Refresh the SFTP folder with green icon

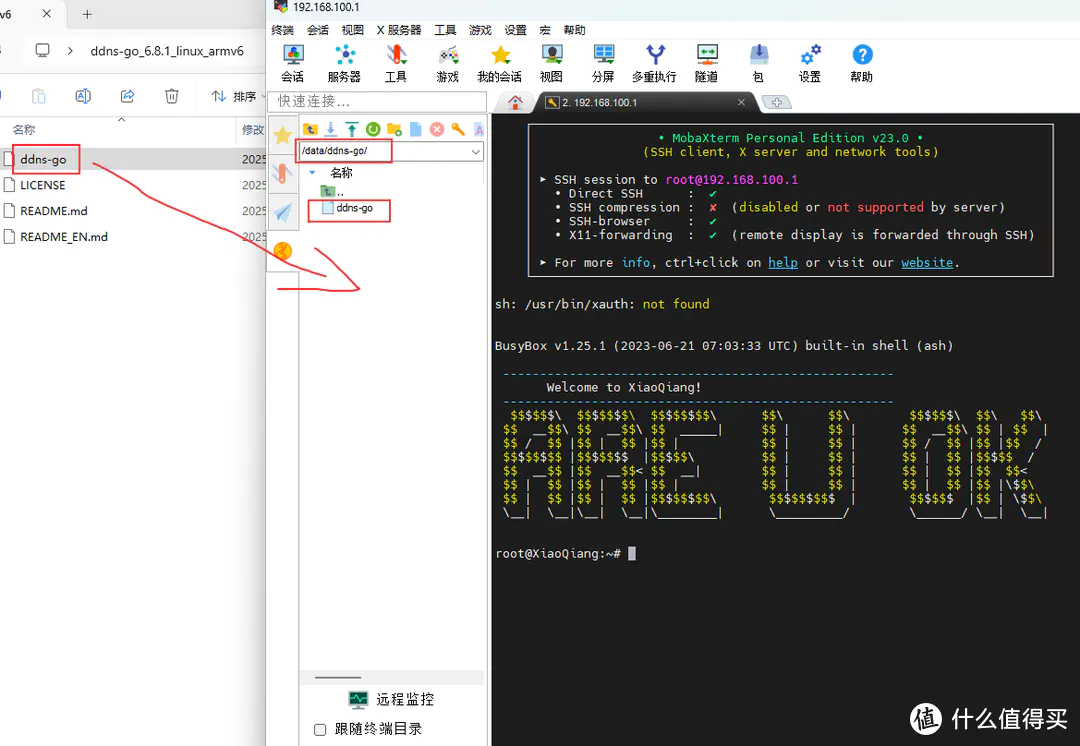(373, 129)
